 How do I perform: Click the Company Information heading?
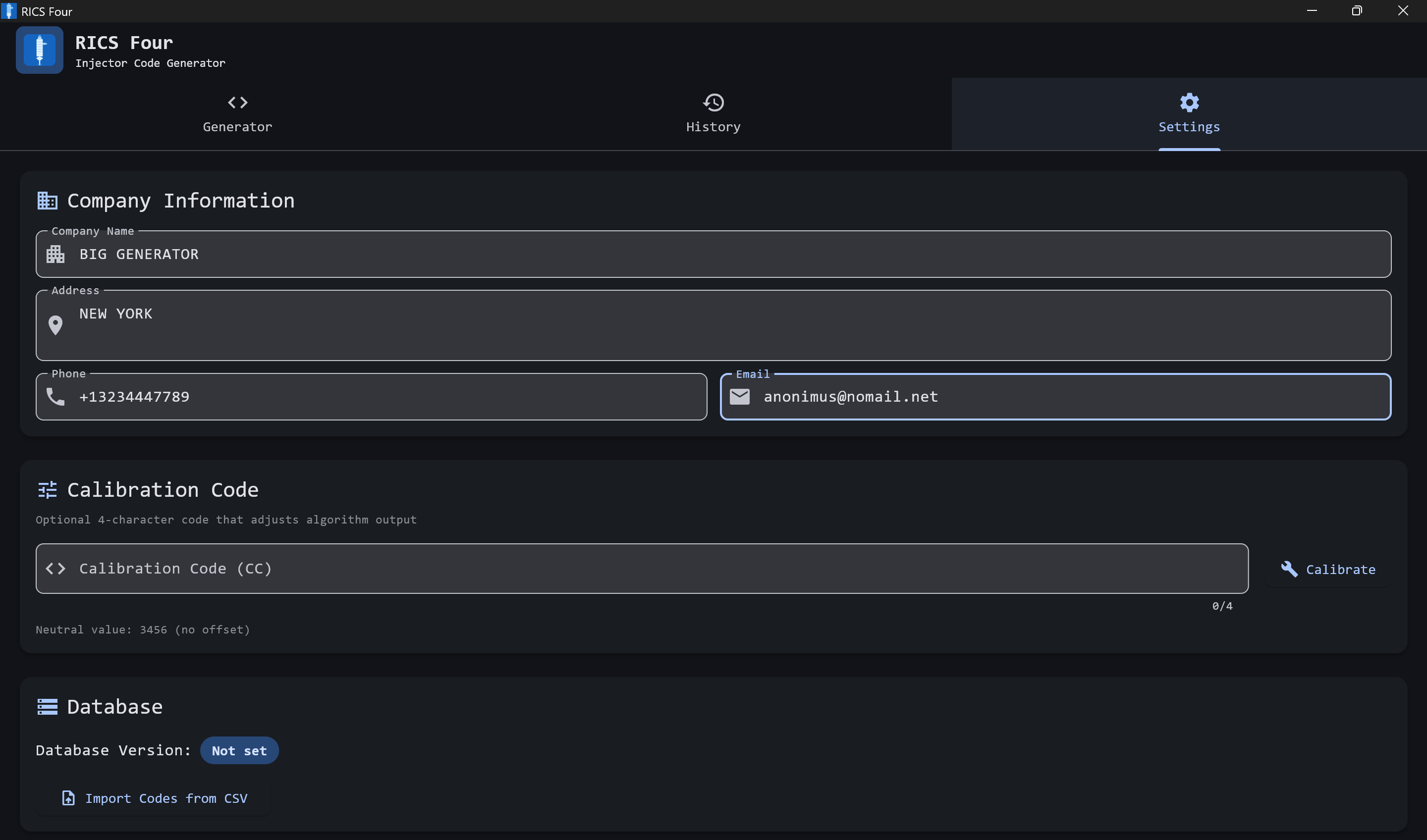pos(181,201)
